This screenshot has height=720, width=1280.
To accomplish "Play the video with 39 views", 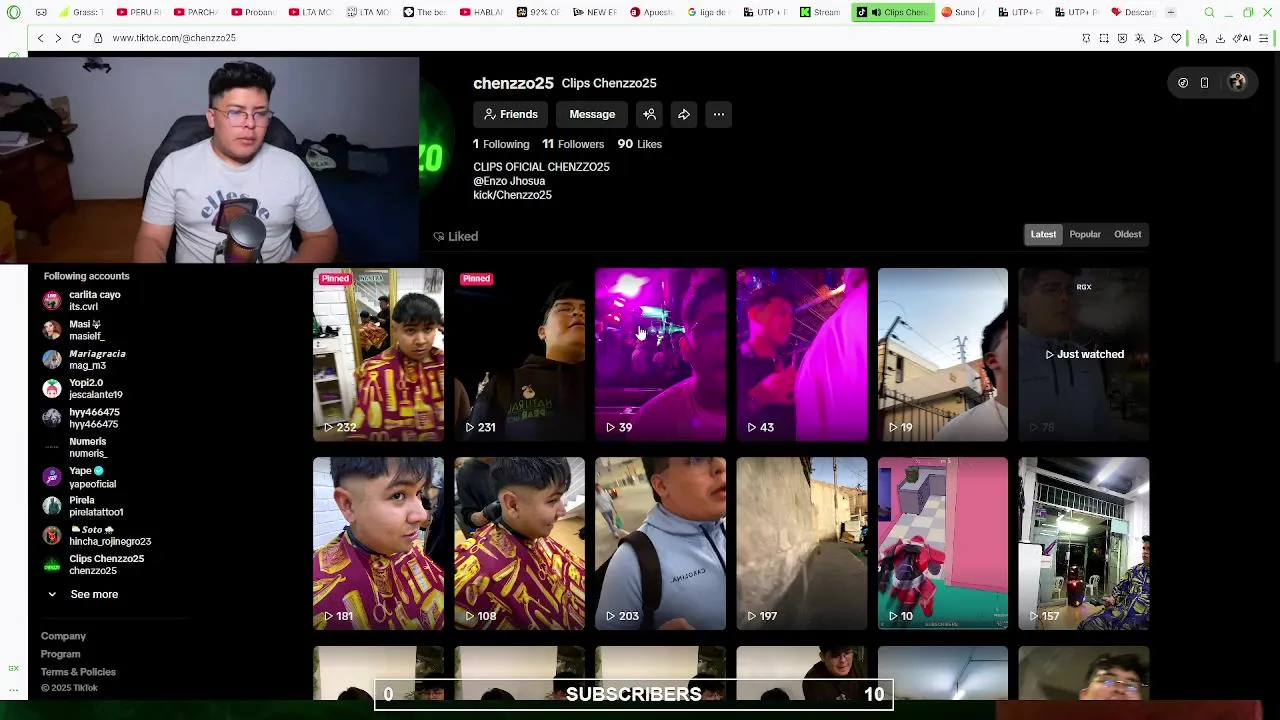I will (660, 354).
